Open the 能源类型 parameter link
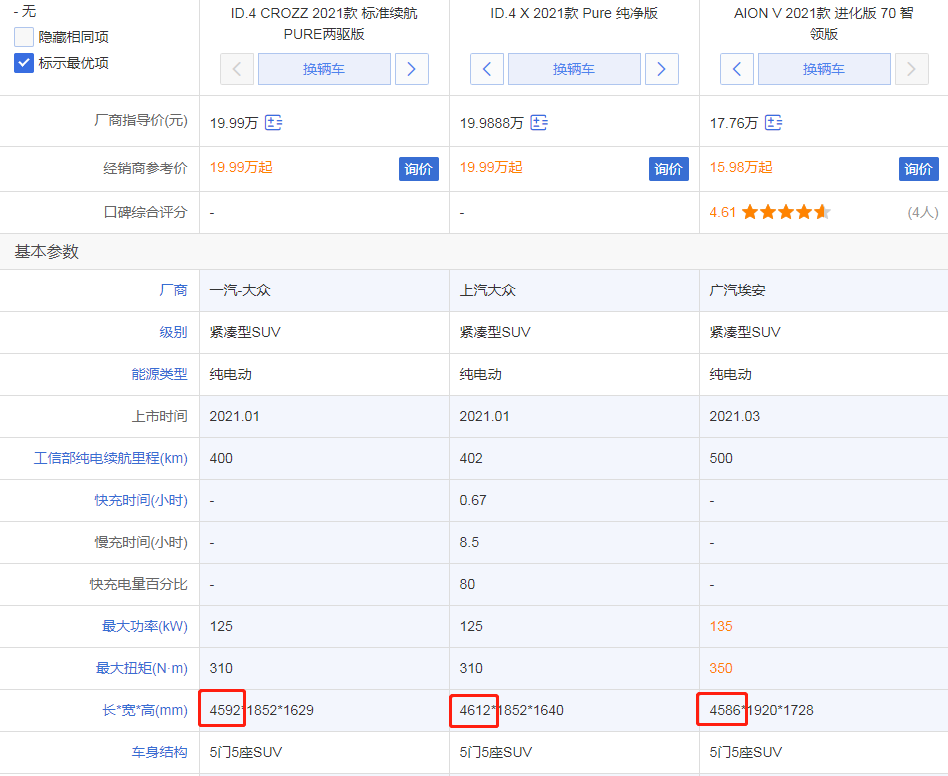Image resolution: width=948 pixels, height=776 pixels. (x=160, y=374)
